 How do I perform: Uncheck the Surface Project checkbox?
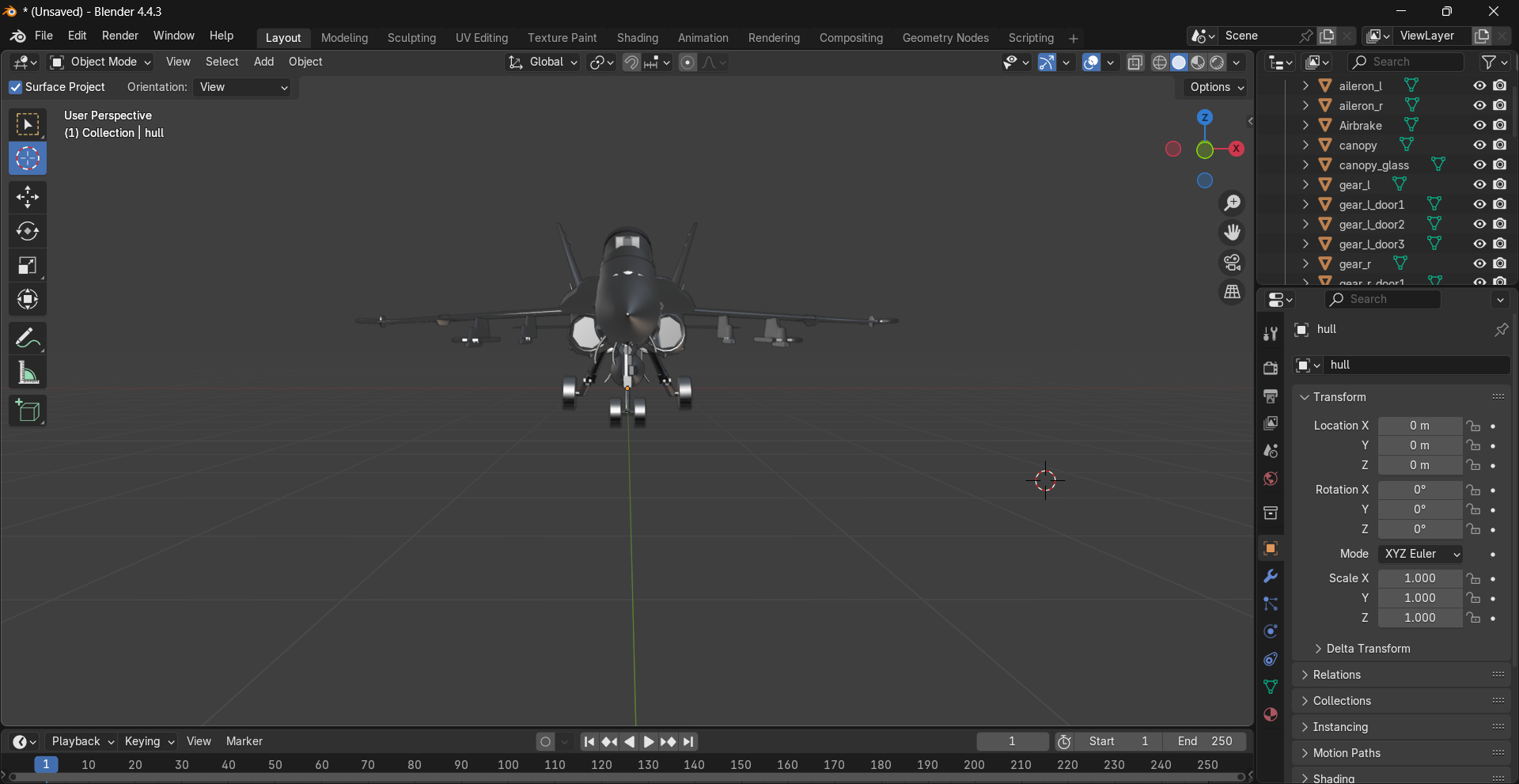point(16,87)
